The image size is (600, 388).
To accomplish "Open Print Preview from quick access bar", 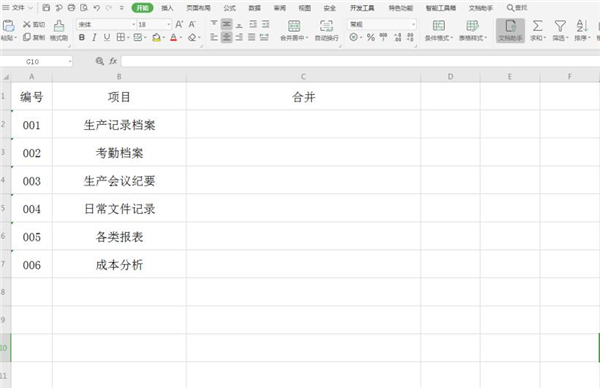I will 84,8.
